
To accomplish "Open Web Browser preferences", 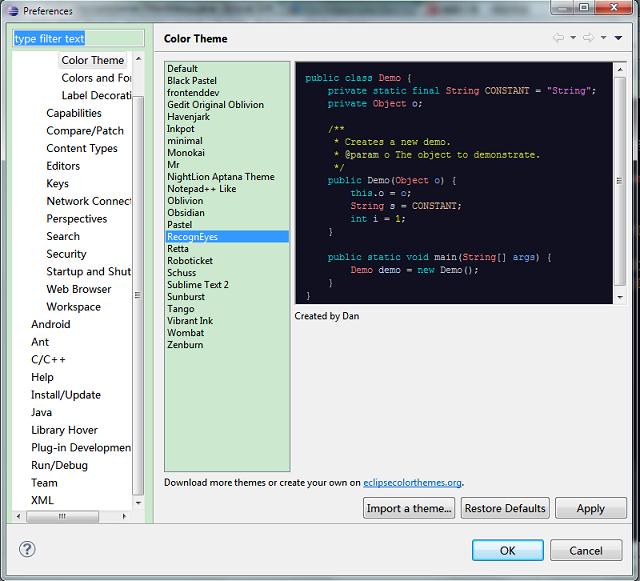I will [x=79, y=289].
